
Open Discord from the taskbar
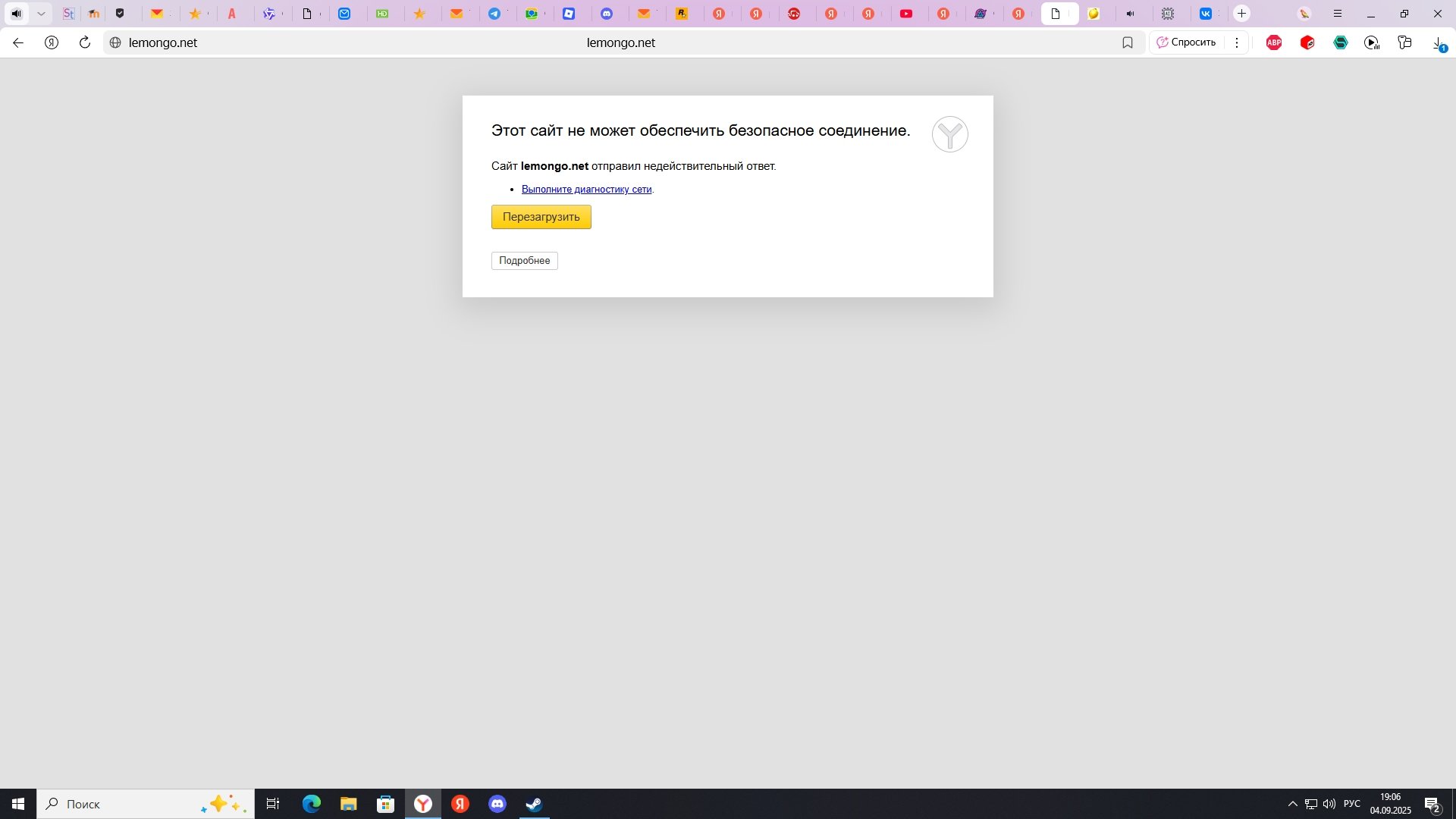pos(497,804)
